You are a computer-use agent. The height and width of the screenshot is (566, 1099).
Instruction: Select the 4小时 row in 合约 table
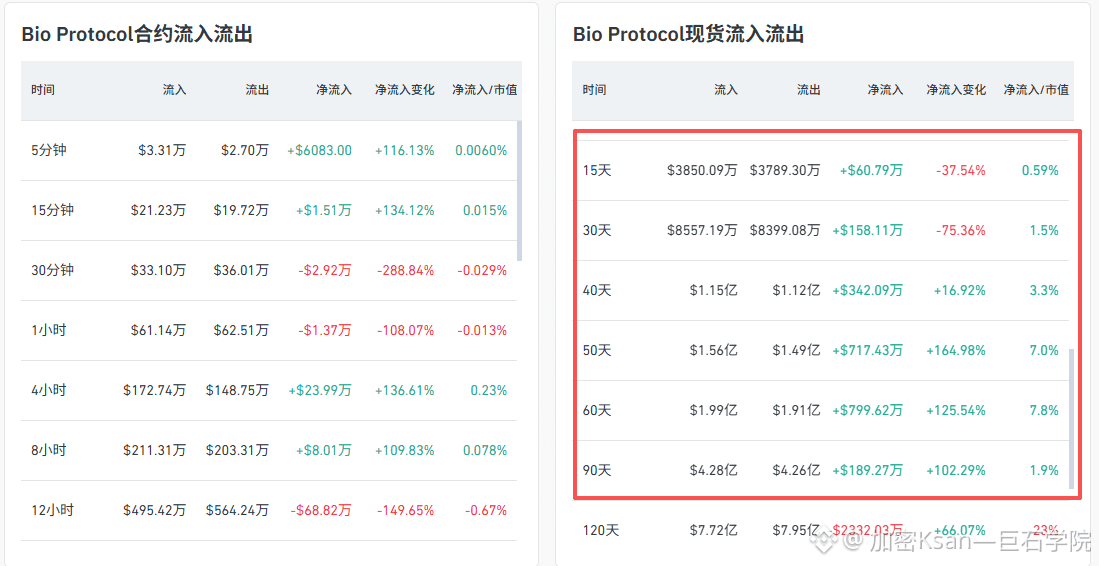[49, 390]
